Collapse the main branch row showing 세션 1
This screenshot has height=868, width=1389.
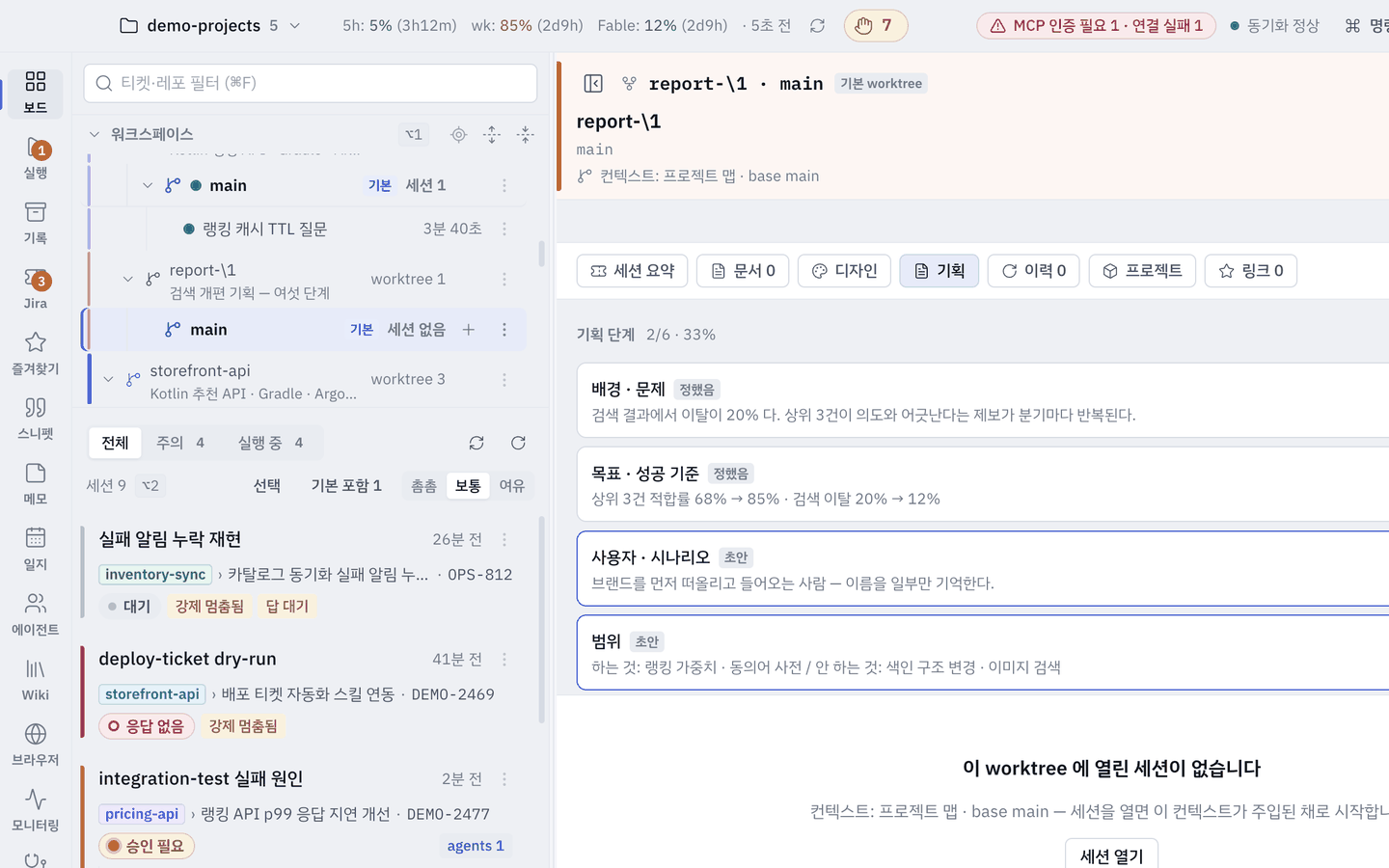coord(148,185)
